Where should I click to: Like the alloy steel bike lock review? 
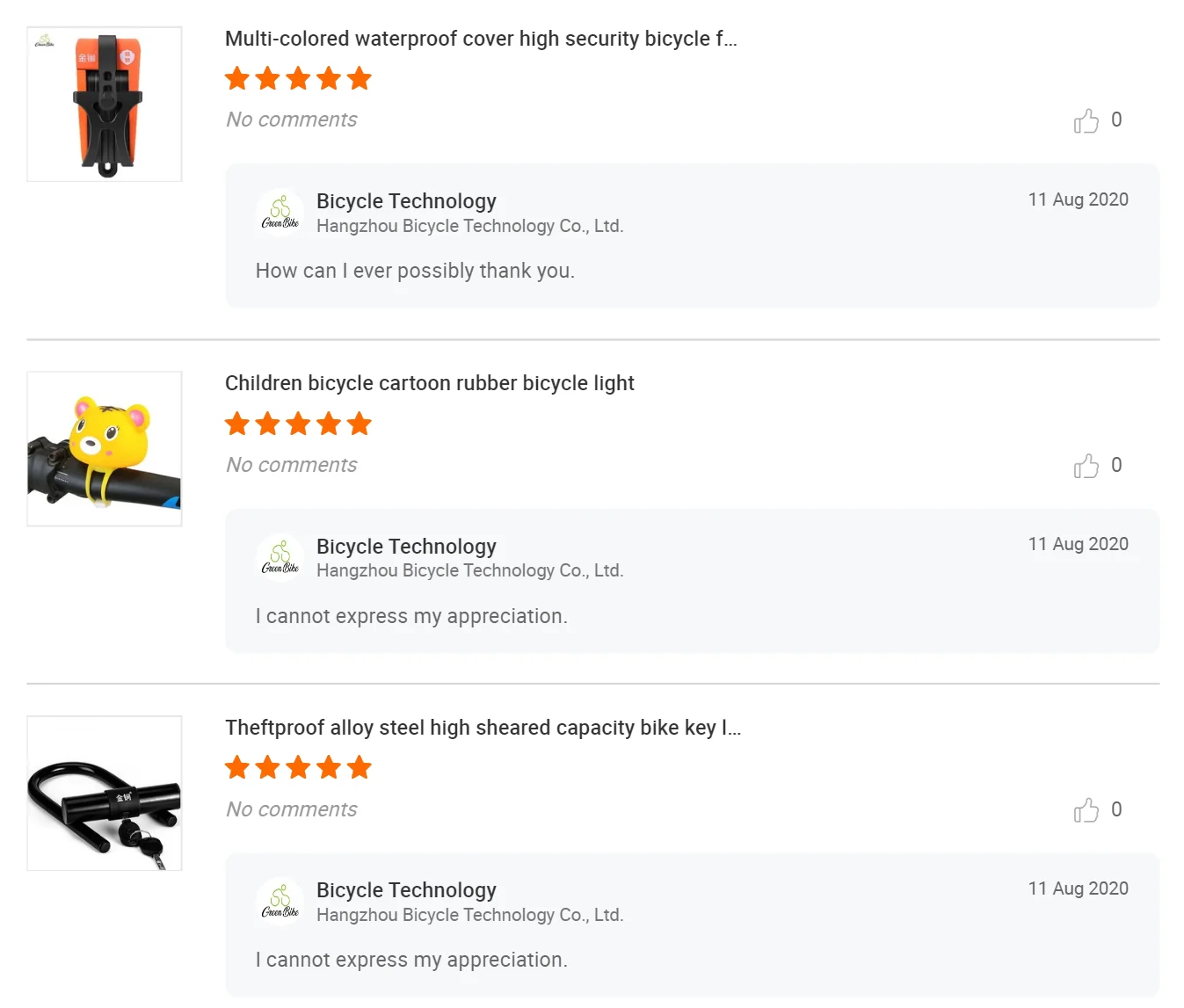(1086, 810)
